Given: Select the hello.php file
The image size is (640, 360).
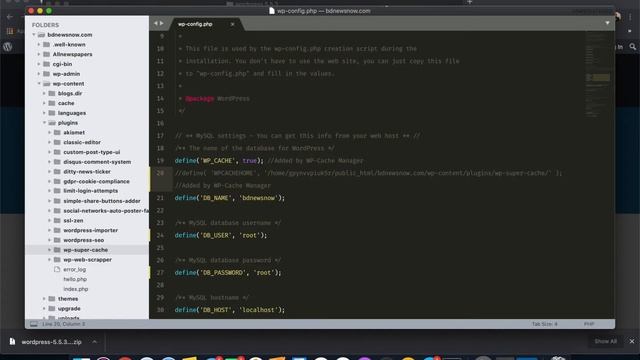Looking at the screenshot, I should 75,279.
